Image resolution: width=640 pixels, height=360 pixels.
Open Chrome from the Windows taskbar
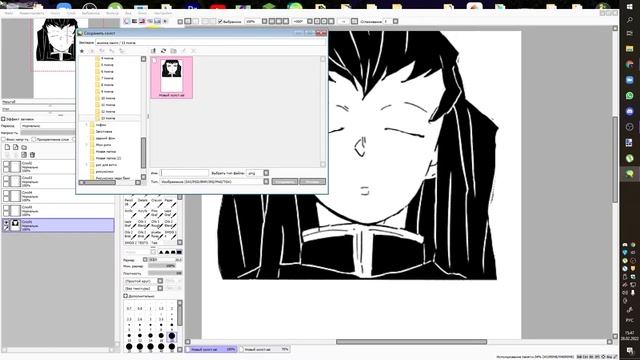[x=629, y=64]
